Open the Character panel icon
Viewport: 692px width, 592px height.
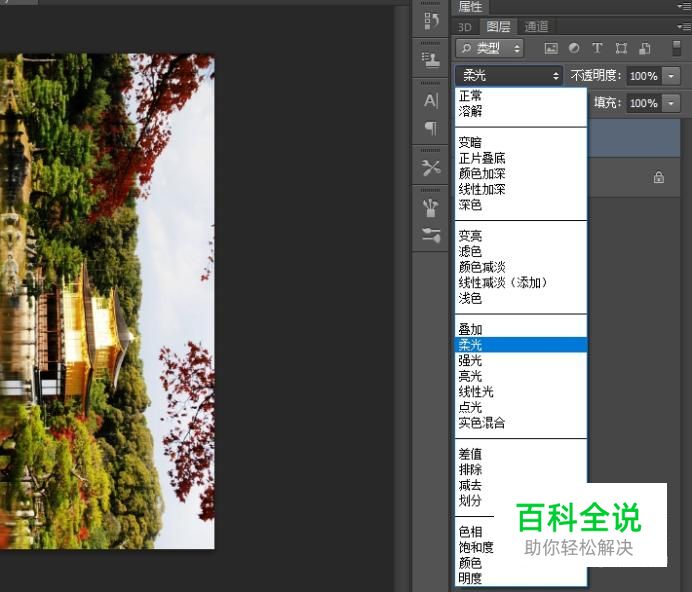(431, 101)
